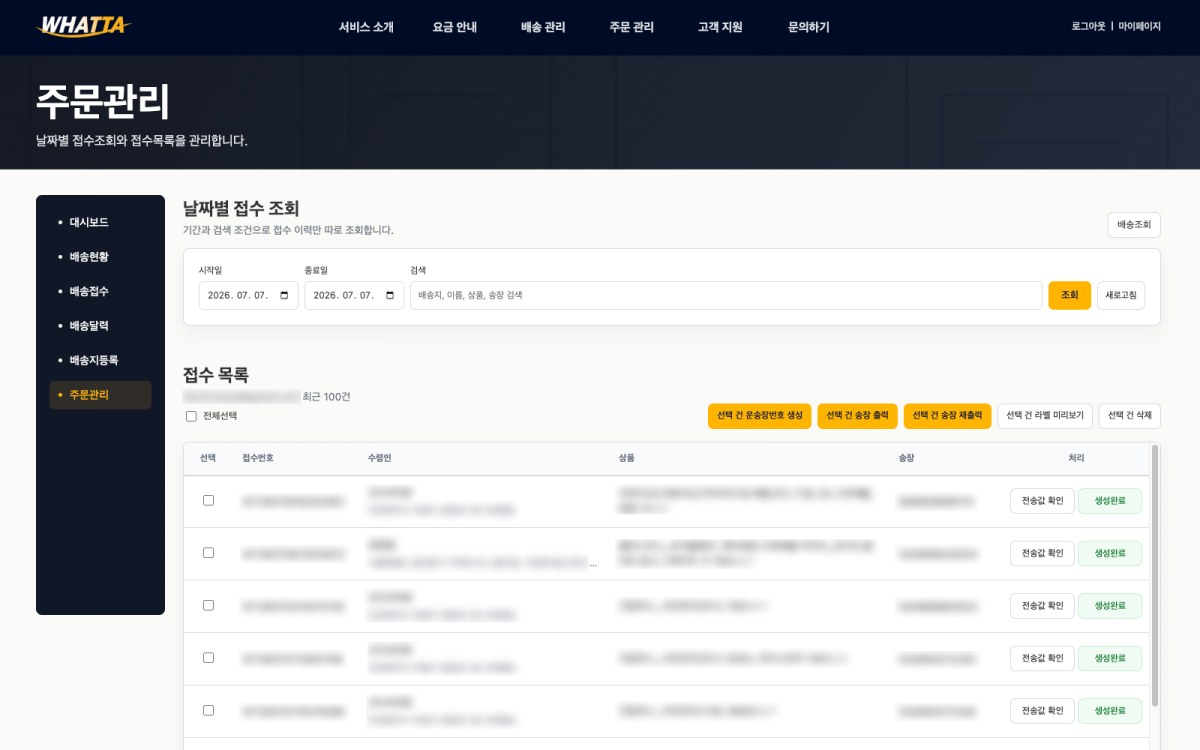The height and width of the screenshot is (750, 1200).
Task: Click 선택 건 송장 재출력
Action: [947, 416]
